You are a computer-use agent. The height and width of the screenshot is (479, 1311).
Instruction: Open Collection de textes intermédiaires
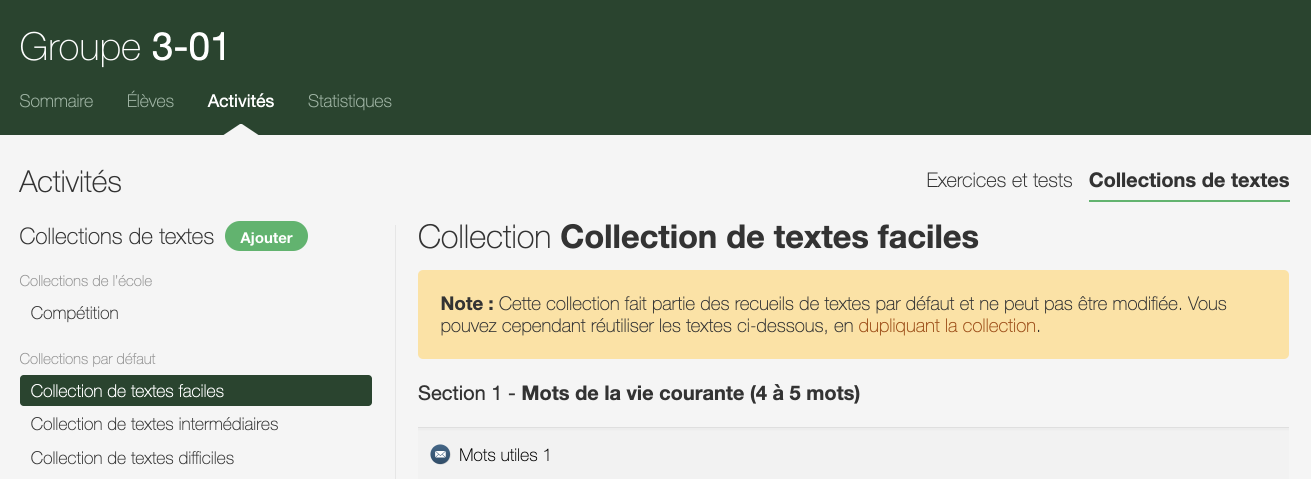[x=154, y=424]
